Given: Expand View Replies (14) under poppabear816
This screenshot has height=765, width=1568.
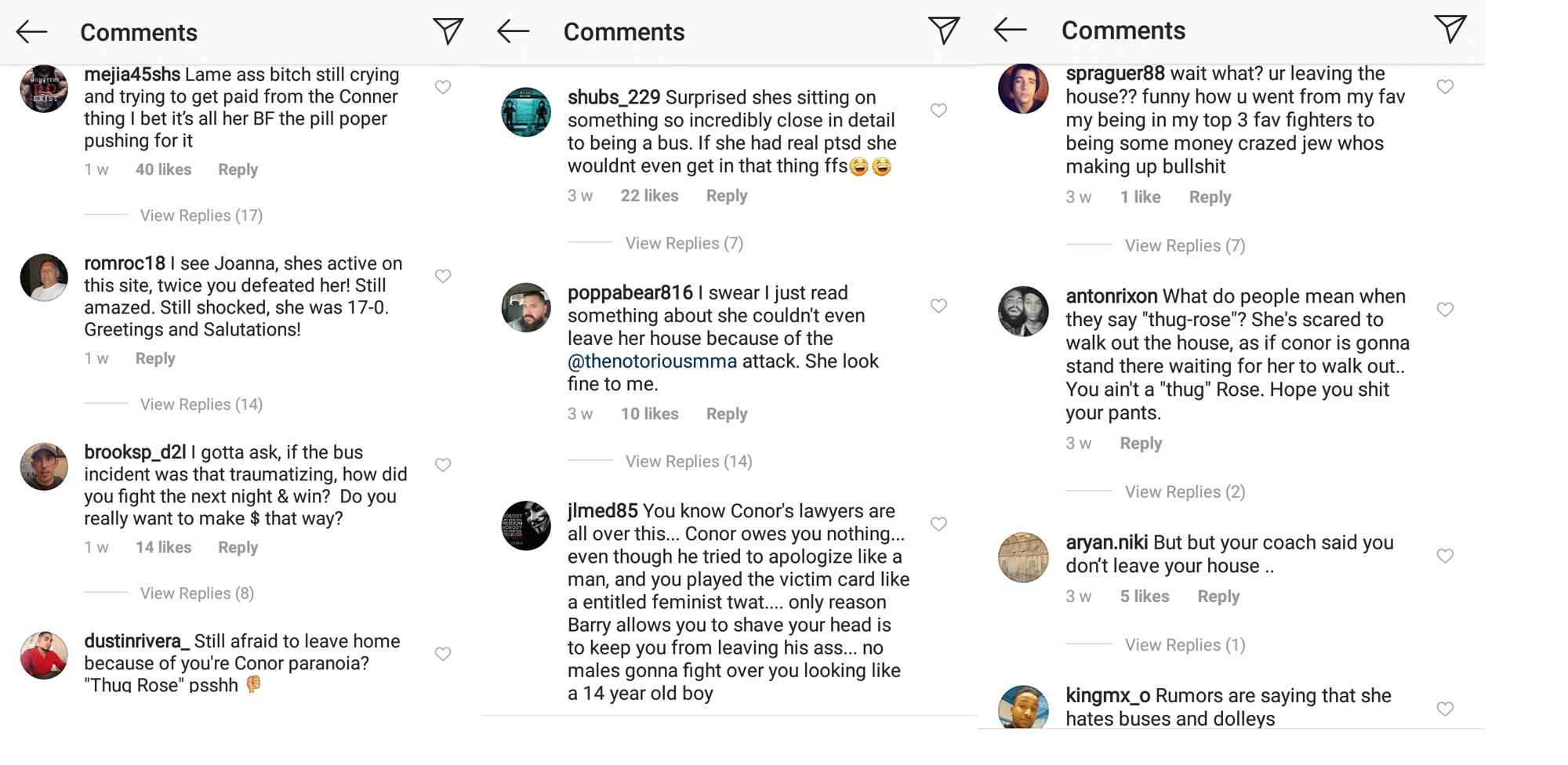Looking at the screenshot, I should pyautogui.click(x=688, y=462).
